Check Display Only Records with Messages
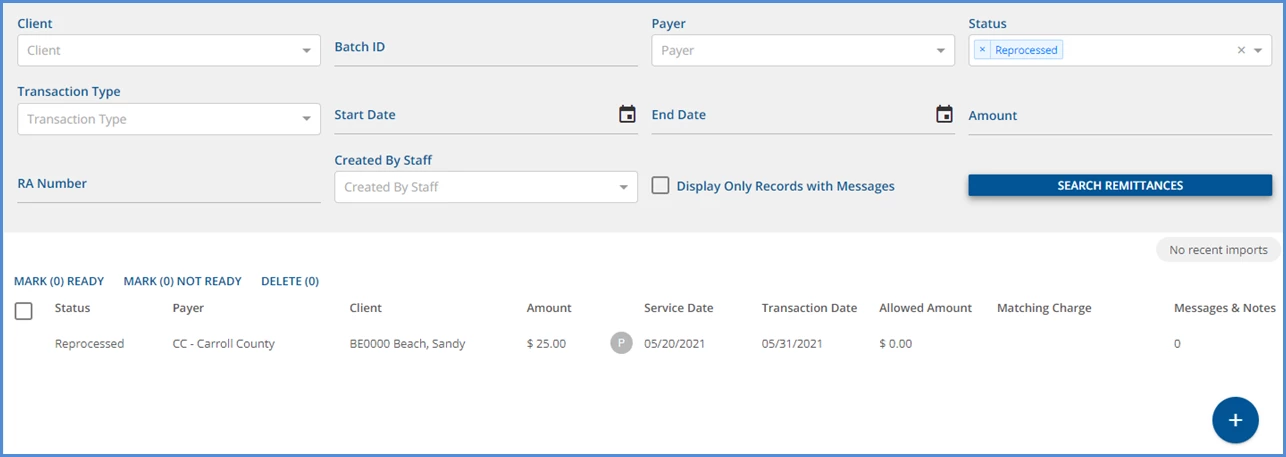Viewport: 1286px width, 457px height. click(660, 186)
